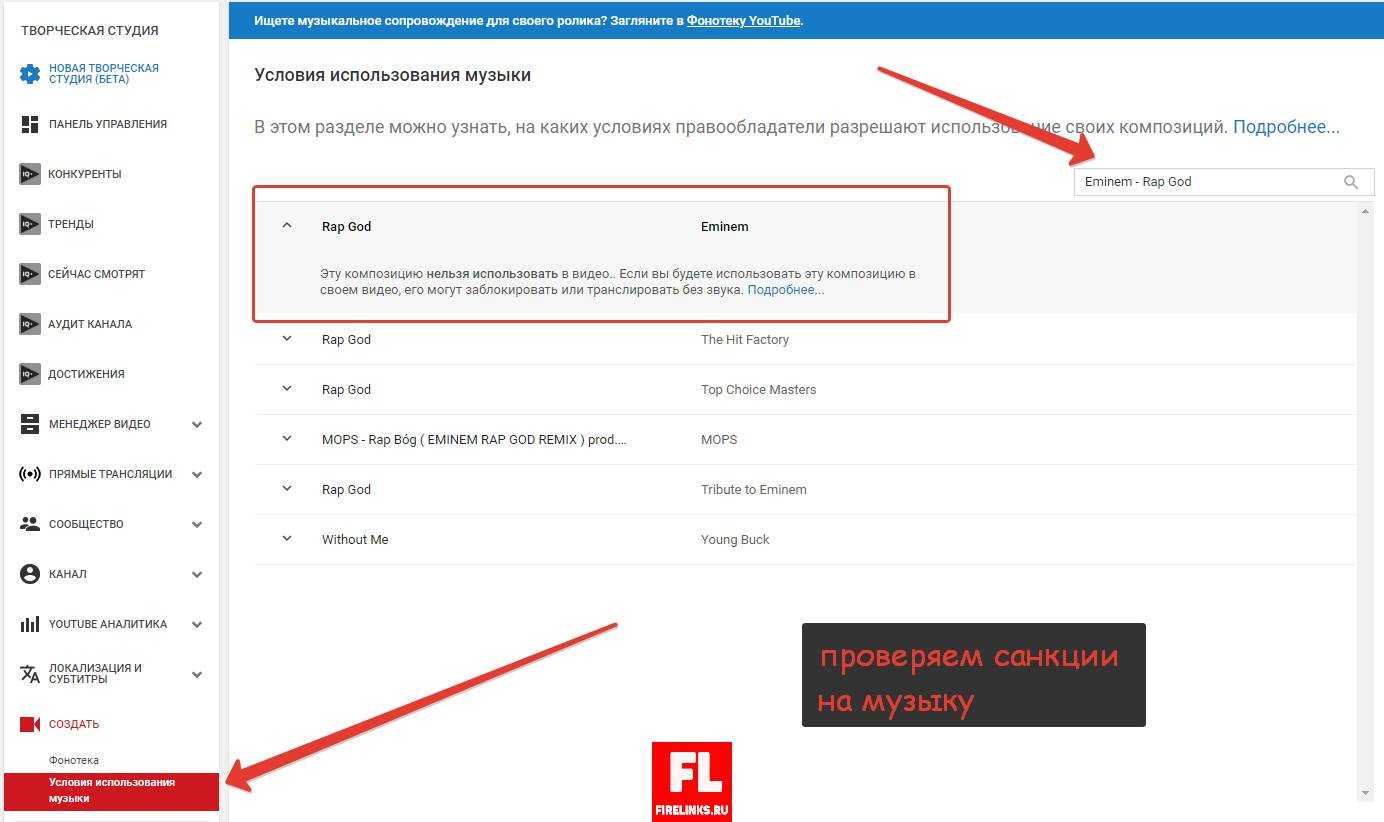The width and height of the screenshot is (1384, 822).
Task: Collapse the Rap God by Eminem row
Action: click(287, 226)
